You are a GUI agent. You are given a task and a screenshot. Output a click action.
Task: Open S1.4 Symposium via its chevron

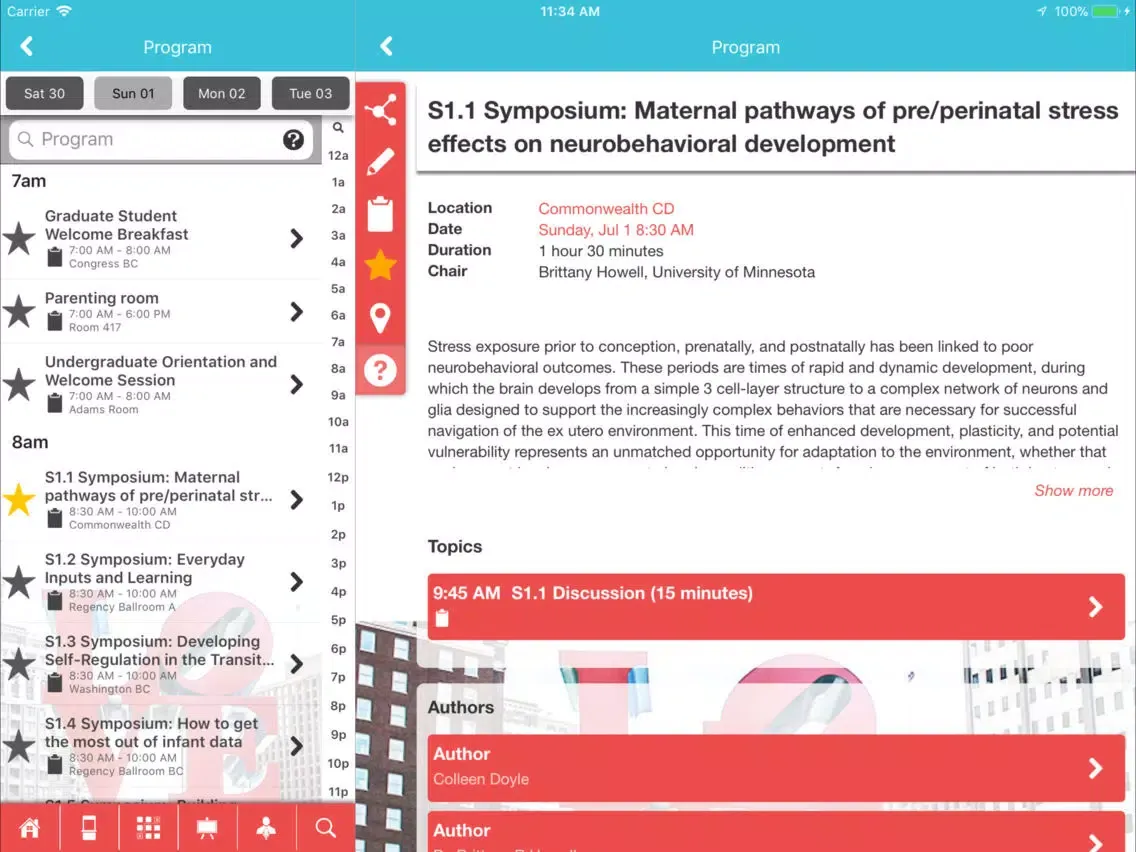point(296,746)
